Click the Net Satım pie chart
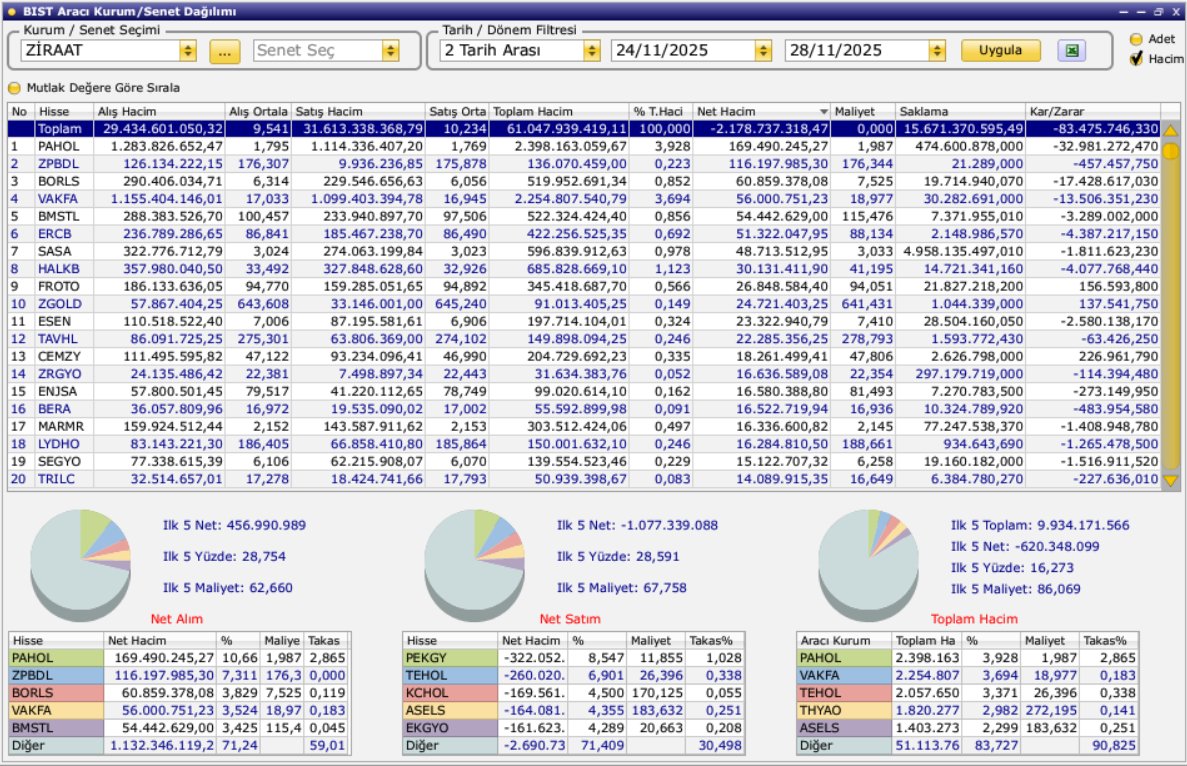The height and width of the screenshot is (766, 1187). pos(475,565)
